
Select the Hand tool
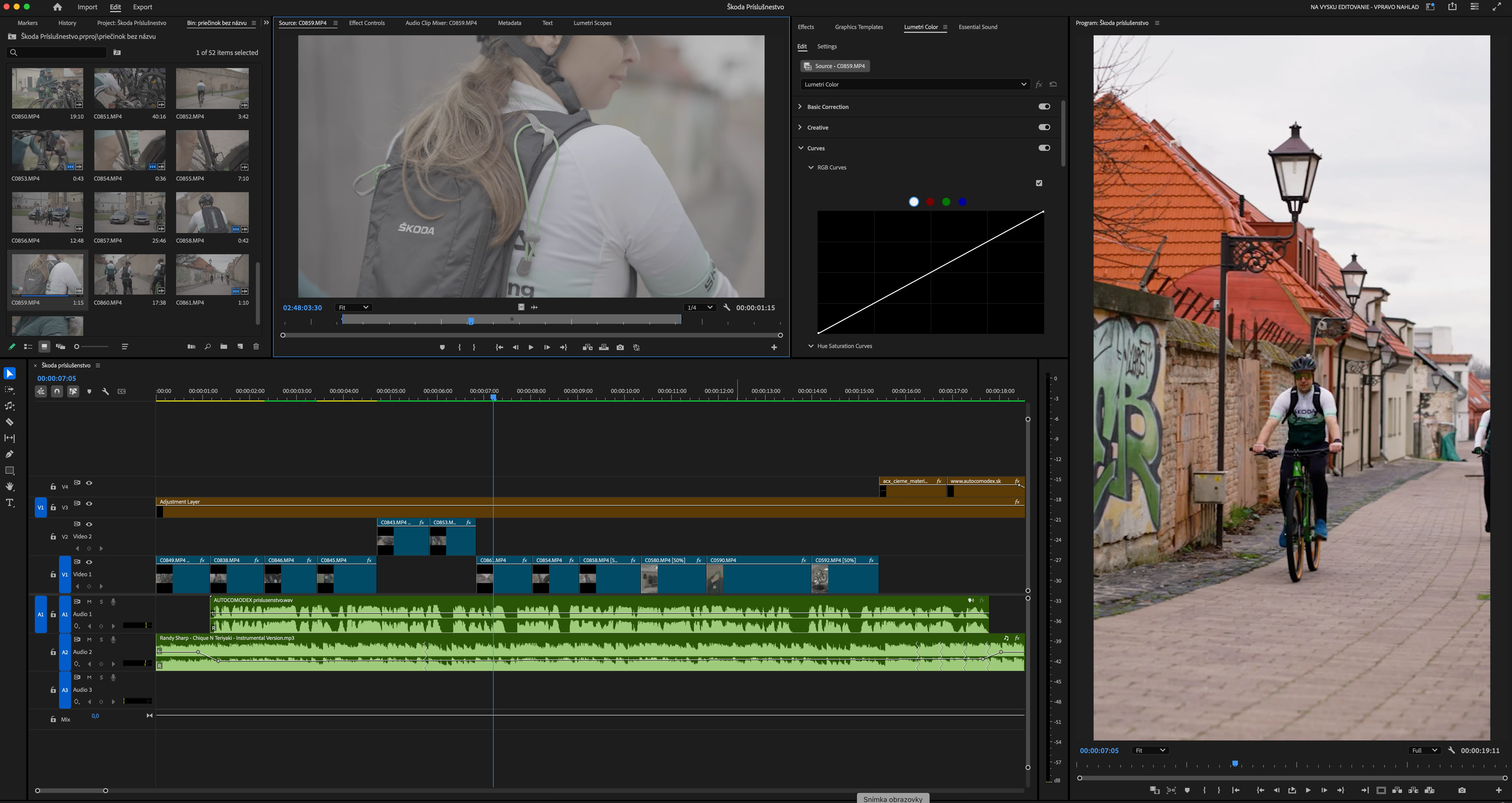point(9,487)
